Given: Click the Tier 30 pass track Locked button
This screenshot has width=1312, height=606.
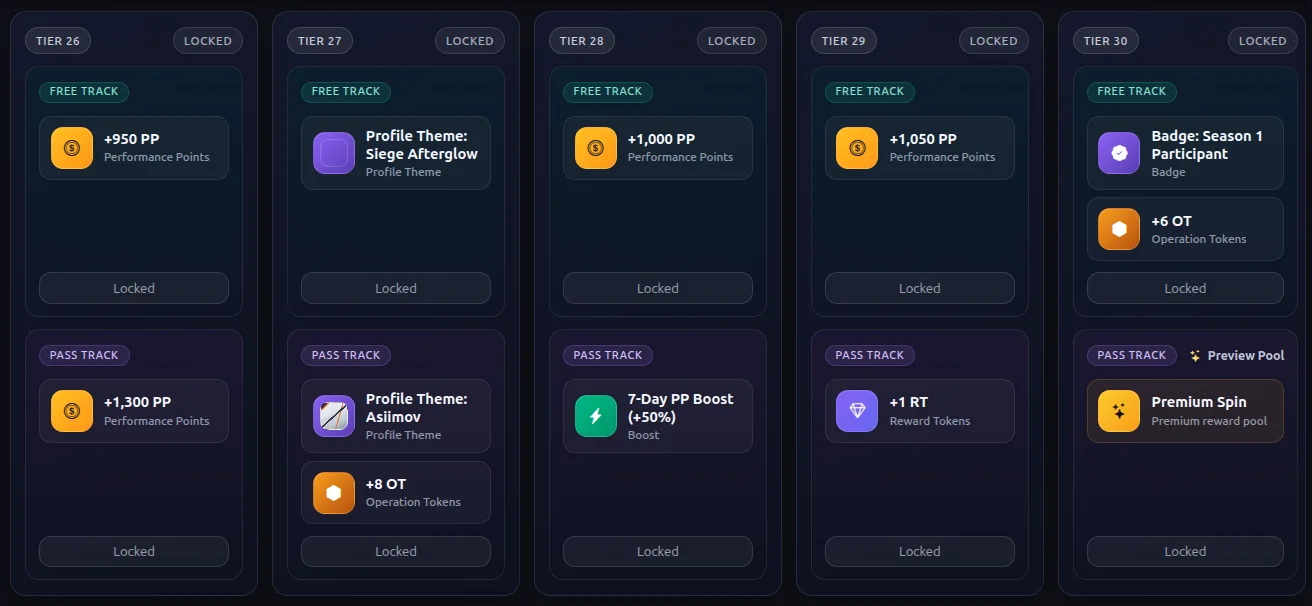Looking at the screenshot, I should (1185, 551).
